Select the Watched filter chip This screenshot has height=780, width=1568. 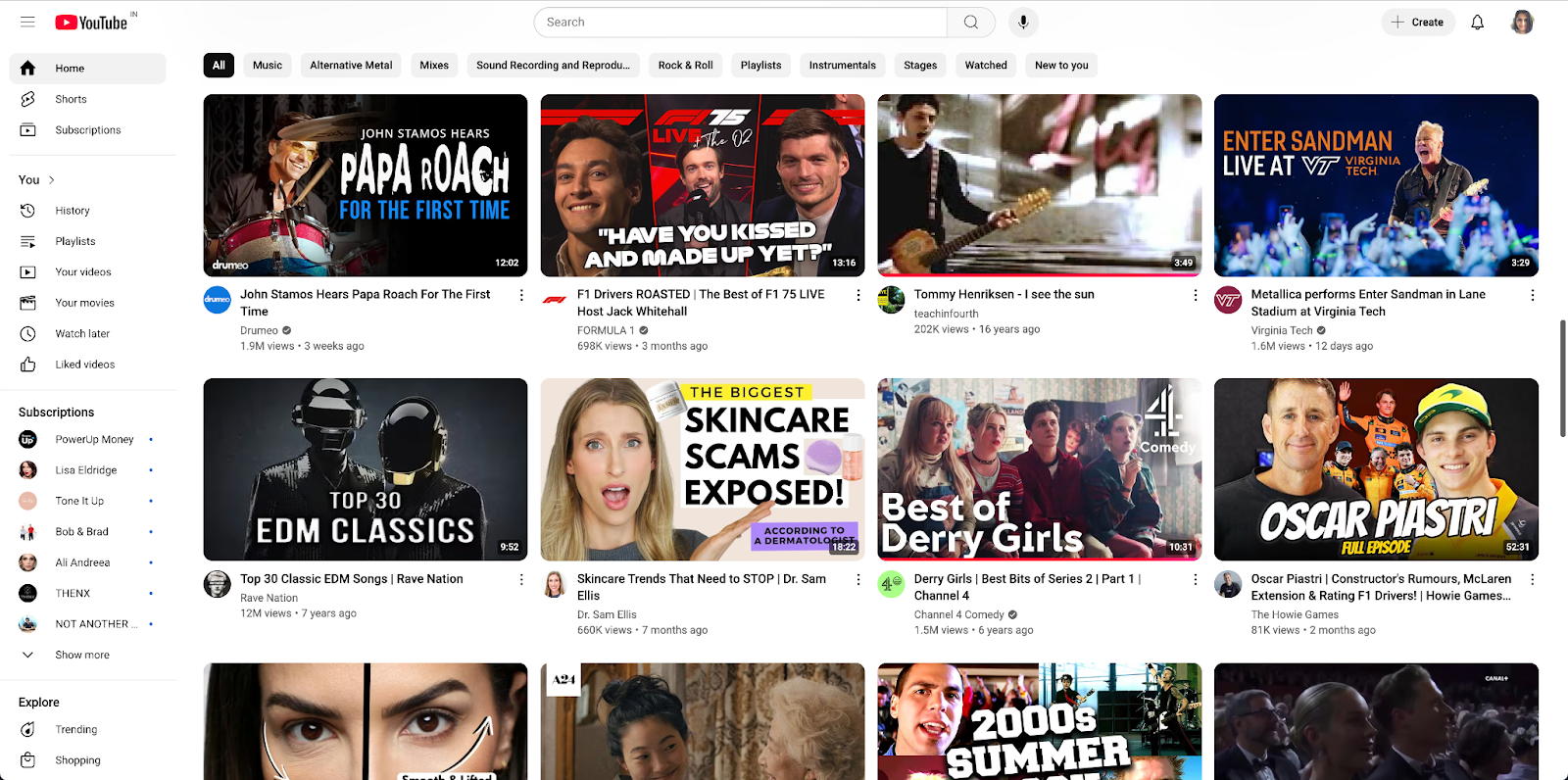986,66
